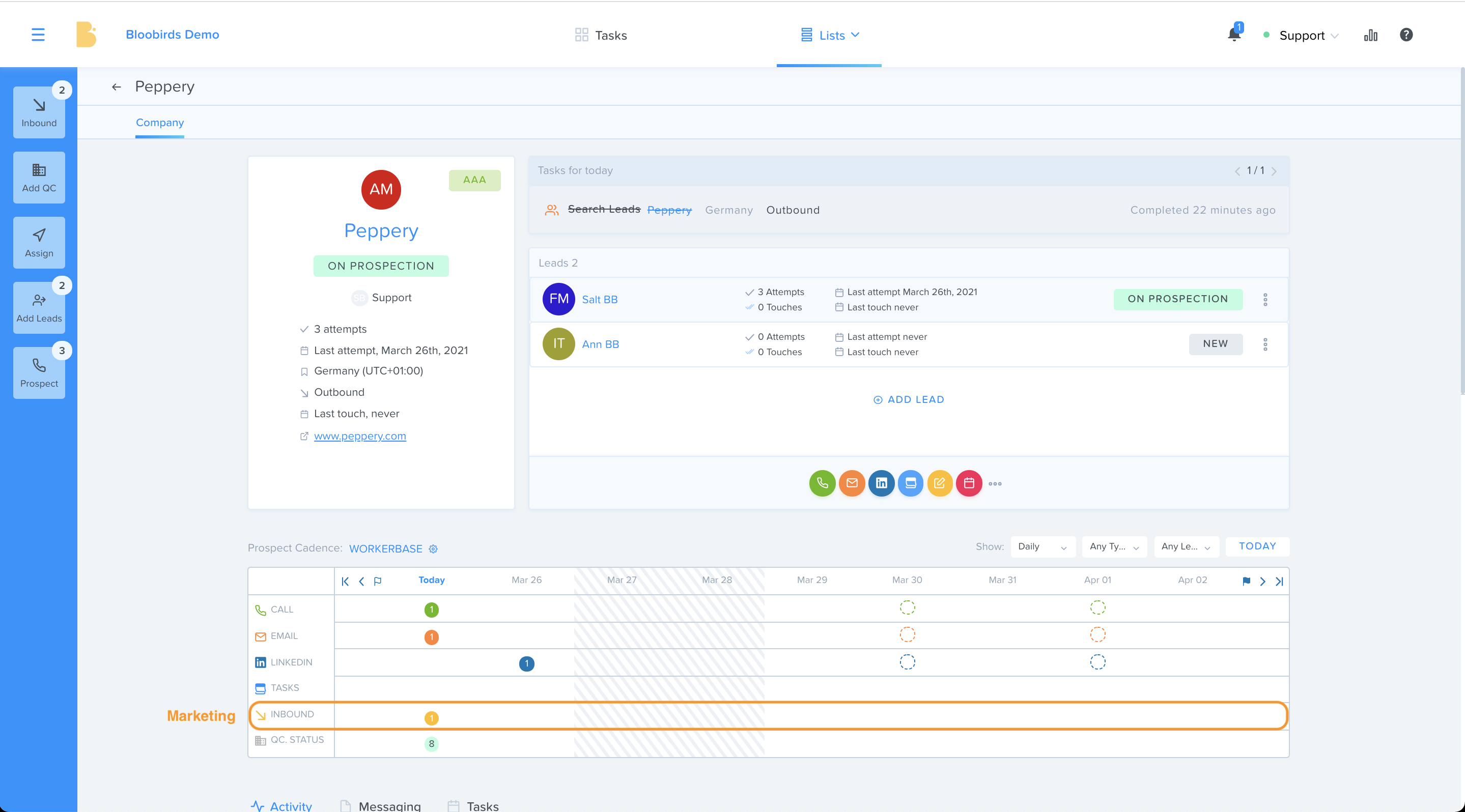Go to next cadence day
Image resolution: width=1465 pixels, height=812 pixels.
[x=1262, y=582]
